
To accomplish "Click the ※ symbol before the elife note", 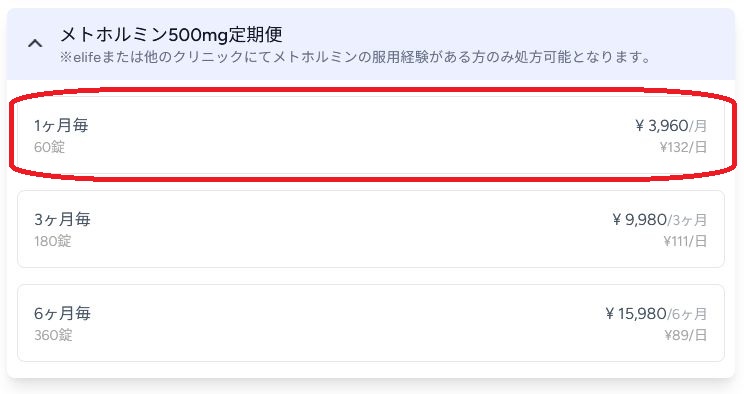I will click(66, 58).
